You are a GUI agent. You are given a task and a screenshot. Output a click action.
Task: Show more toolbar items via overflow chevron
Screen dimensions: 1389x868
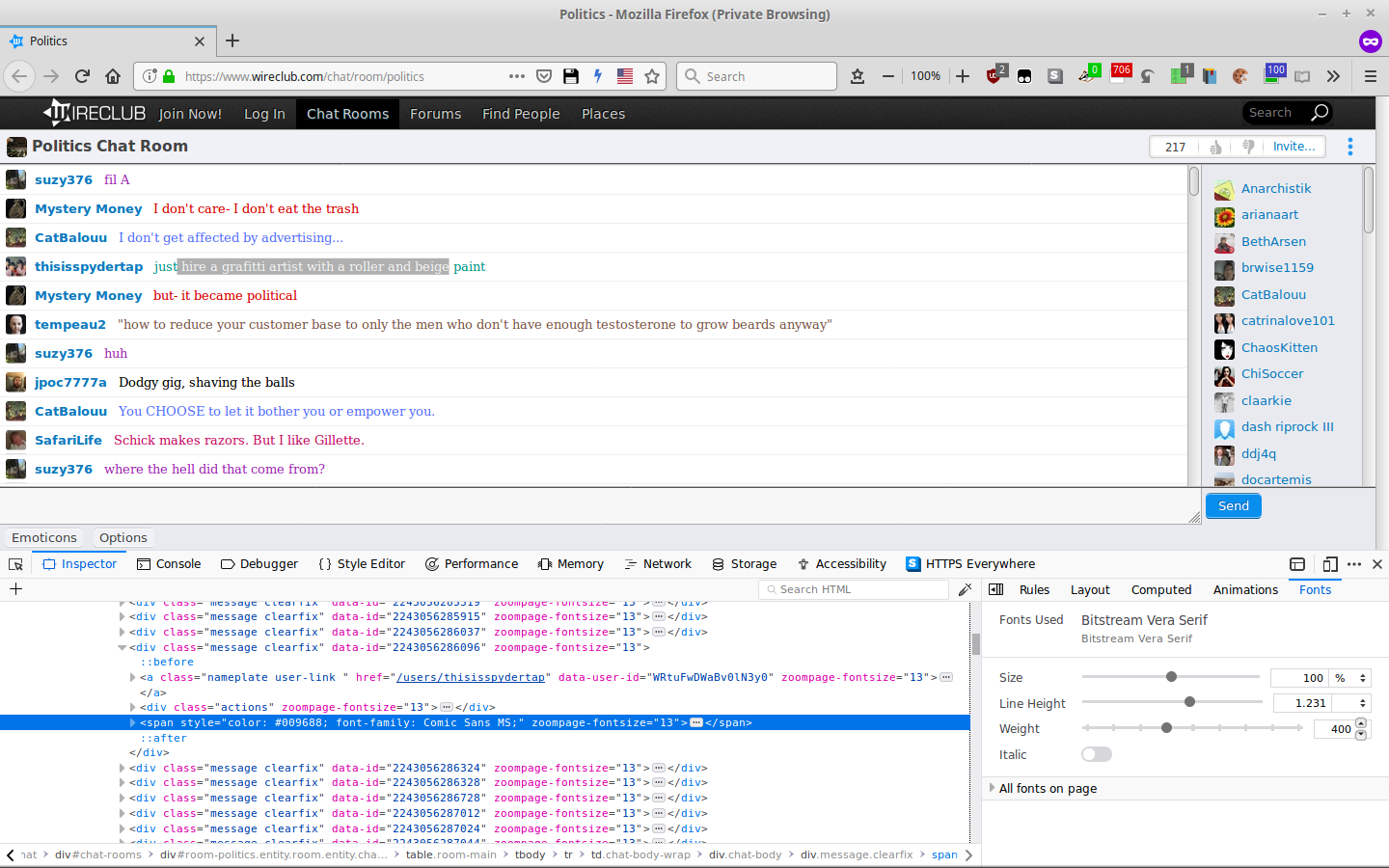pyautogui.click(x=1333, y=76)
